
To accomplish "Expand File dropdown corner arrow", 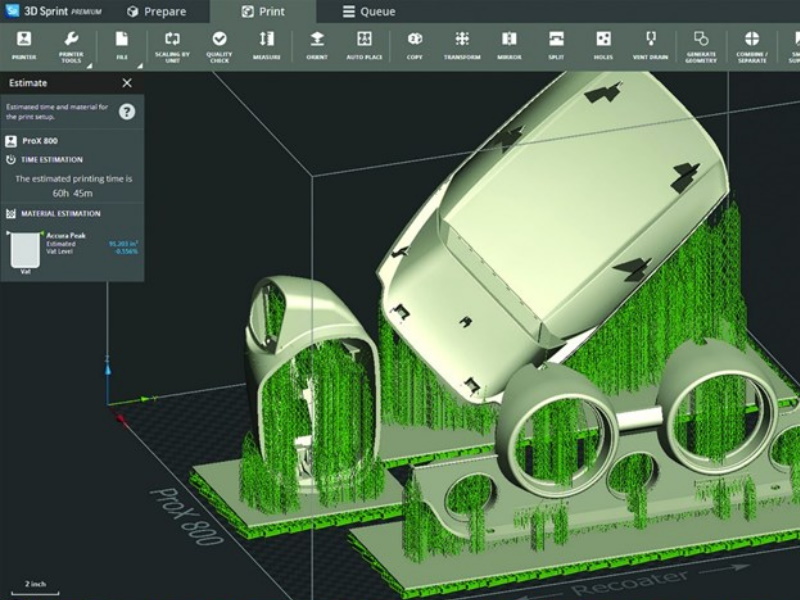I will (x=139, y=66).
